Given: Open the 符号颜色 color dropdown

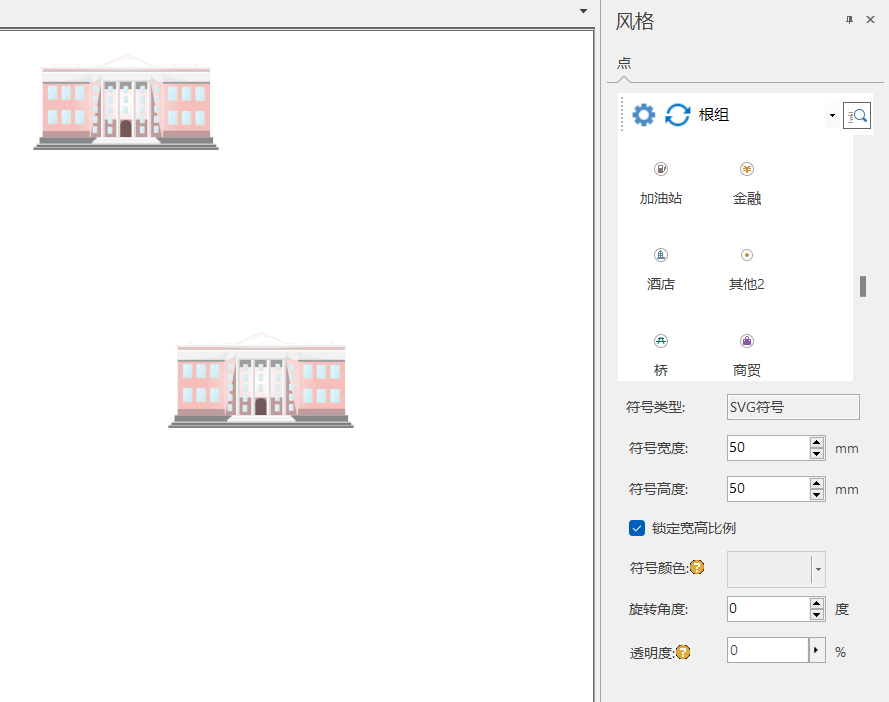Looking at the screenshot, I should [818, 569].
